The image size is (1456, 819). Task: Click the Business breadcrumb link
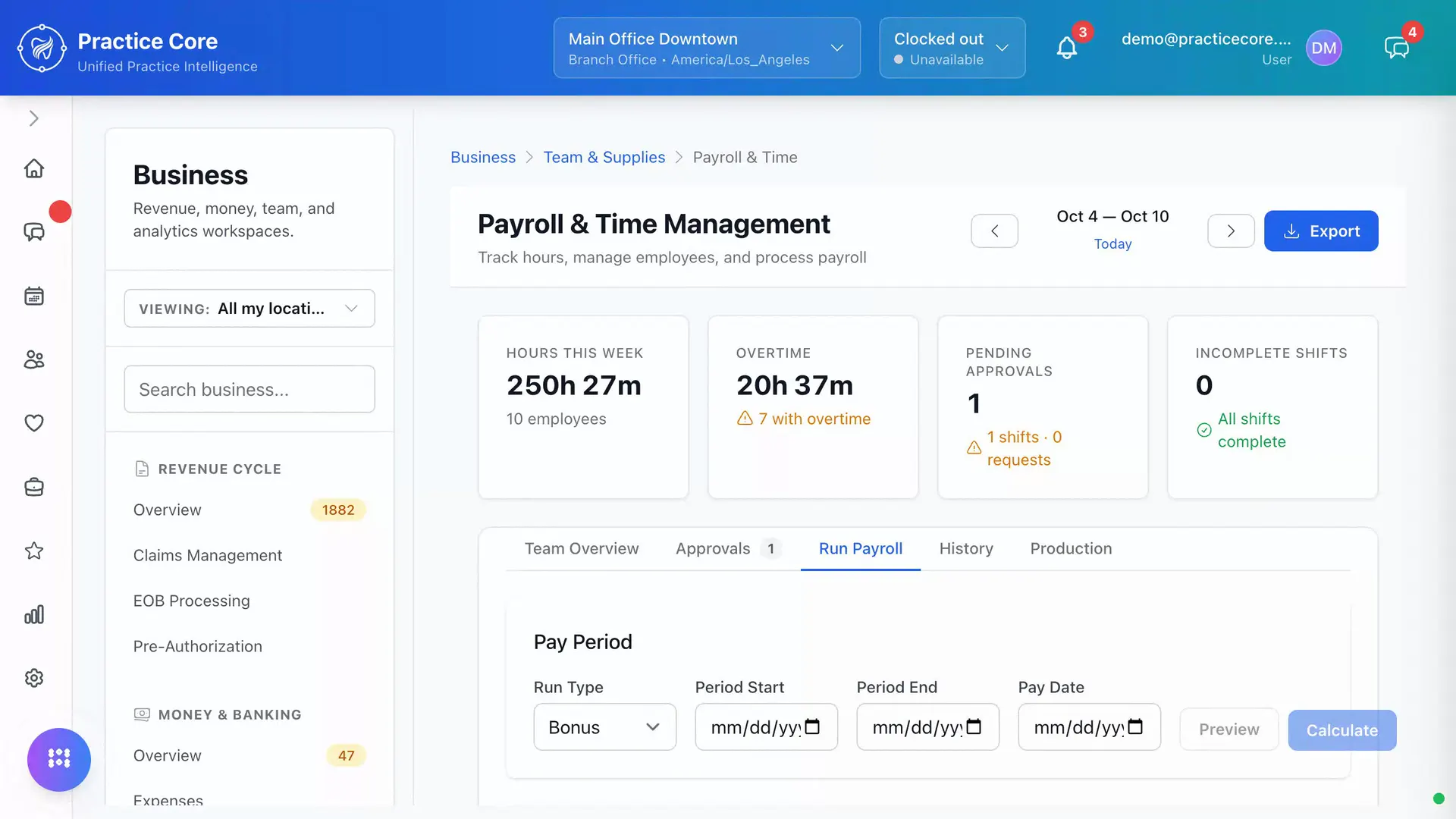click(x=483, y=157)
